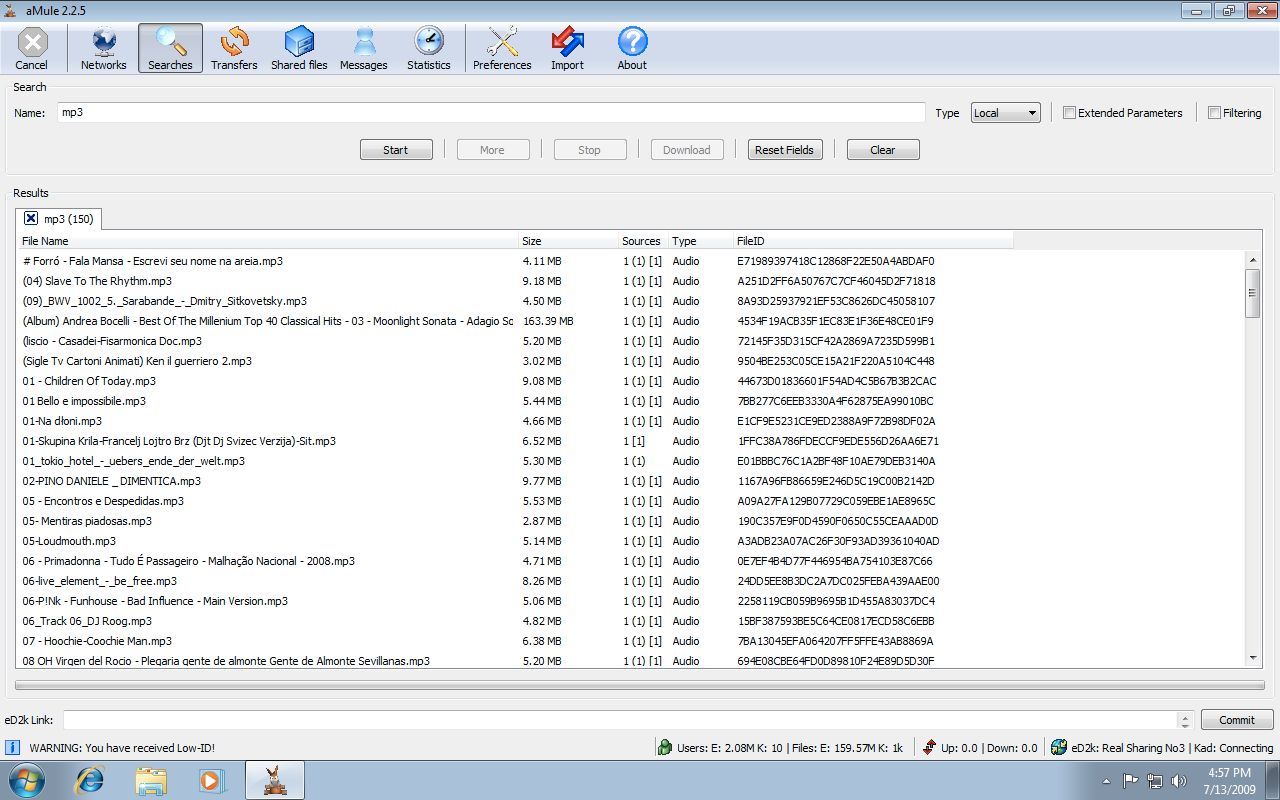
Task: Sort results by Sources column
Action: [642, 241]
